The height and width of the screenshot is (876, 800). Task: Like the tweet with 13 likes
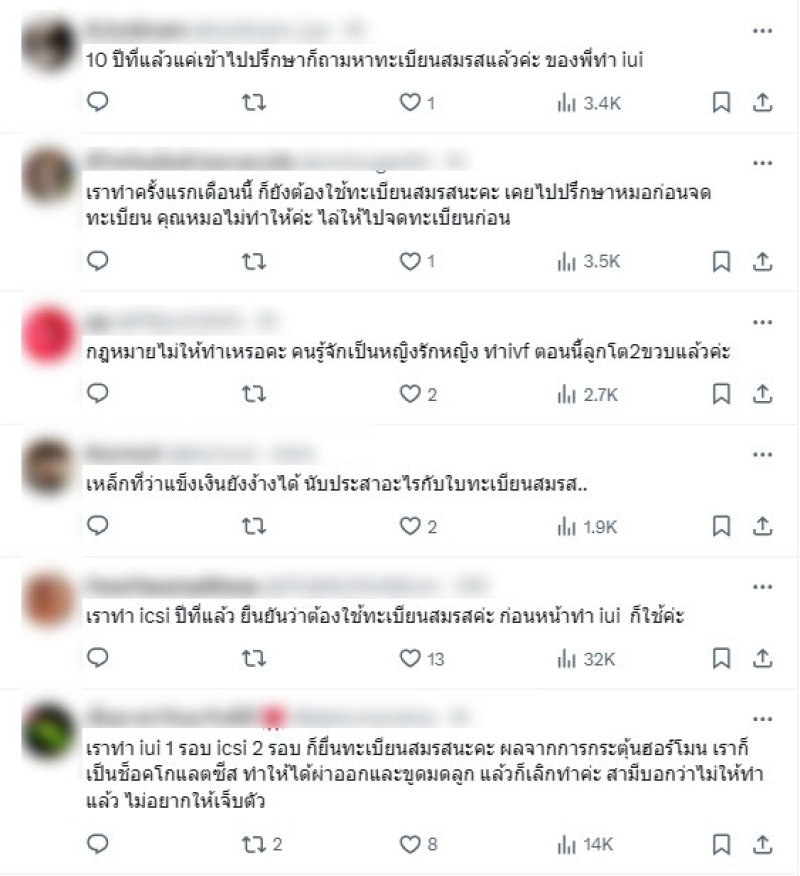[x=421, y=659]
